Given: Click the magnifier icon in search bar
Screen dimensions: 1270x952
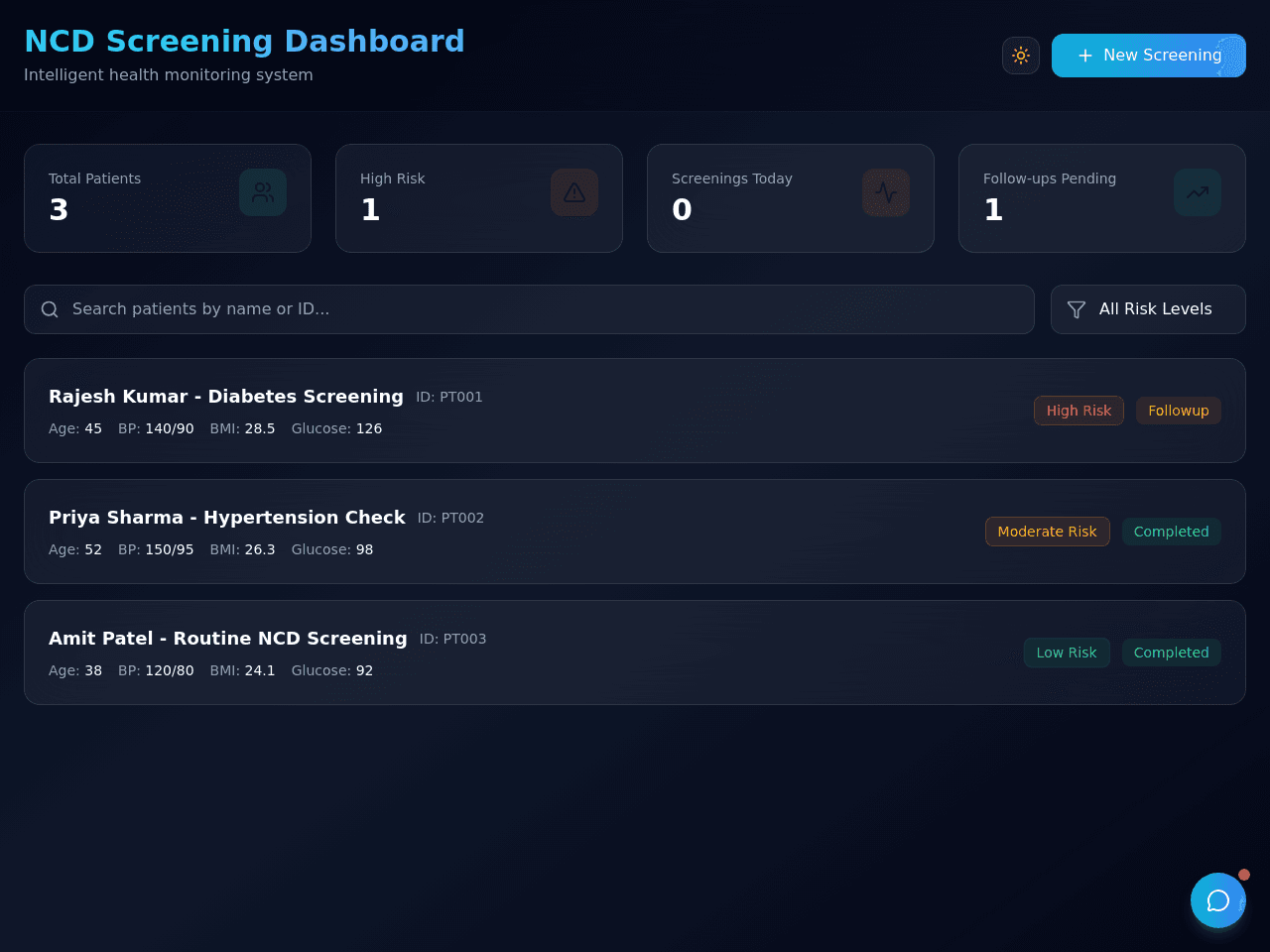Looking at the screenshot, I should point(50,309).
